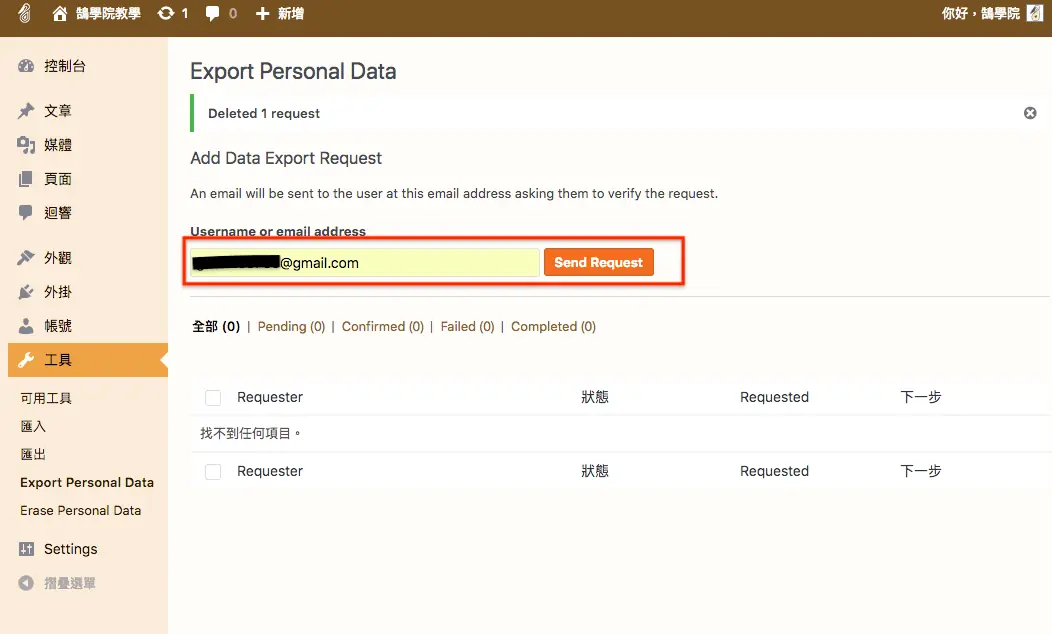Click the plus icon beside 新增

click(262, 13)
